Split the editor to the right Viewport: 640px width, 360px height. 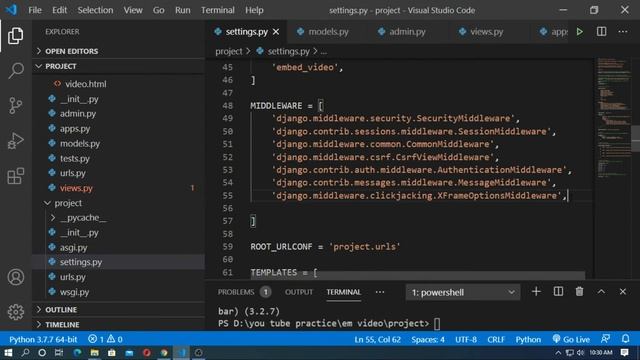click(x=601, y=31)
